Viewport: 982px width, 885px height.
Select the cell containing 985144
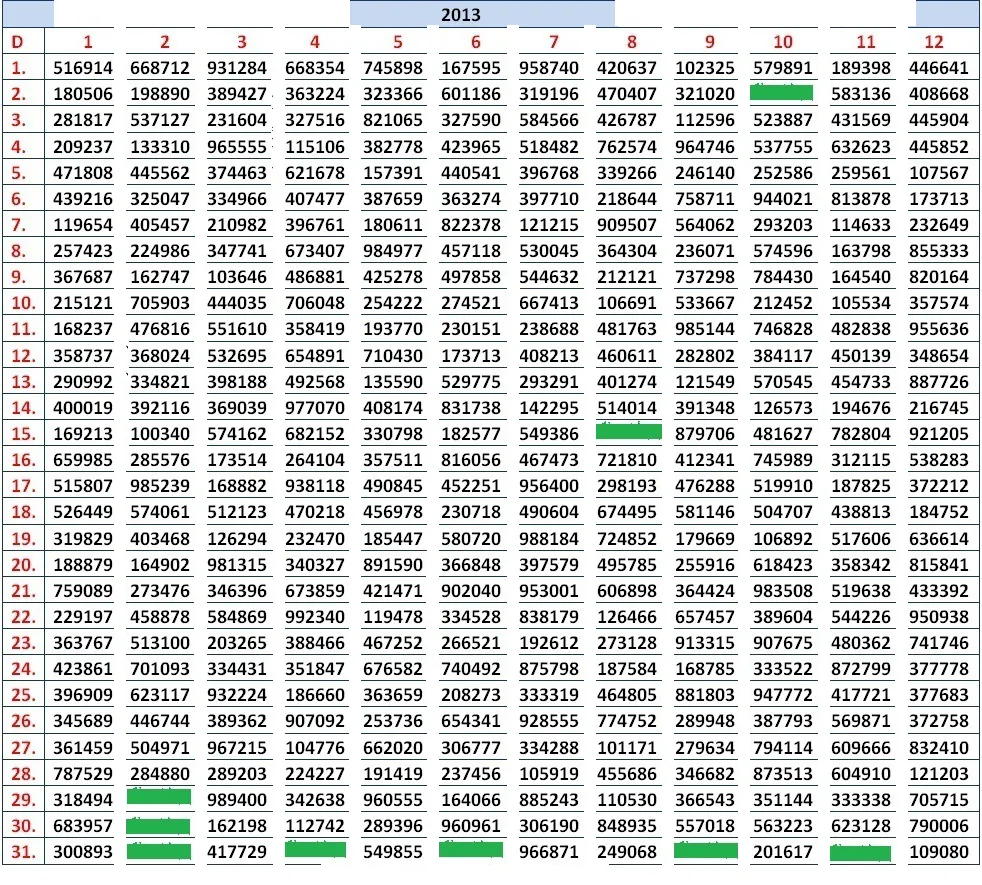point(705,329)
